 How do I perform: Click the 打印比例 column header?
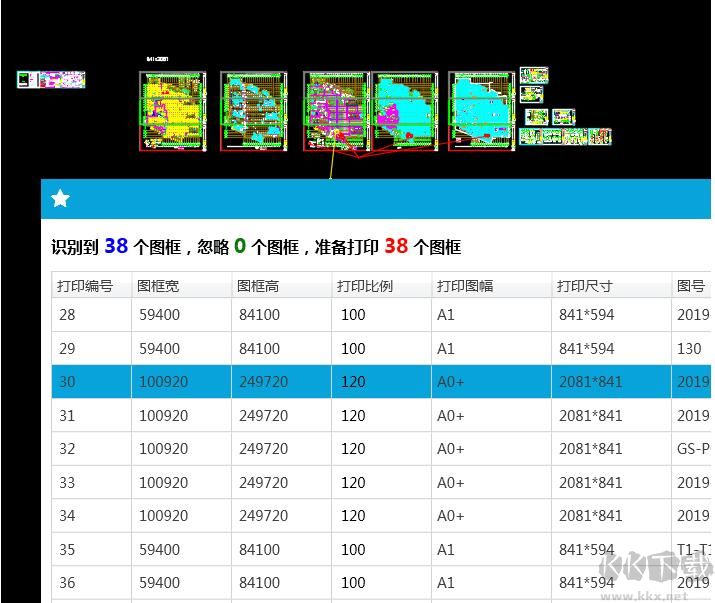pyautogui.click(x=365, y=286)
